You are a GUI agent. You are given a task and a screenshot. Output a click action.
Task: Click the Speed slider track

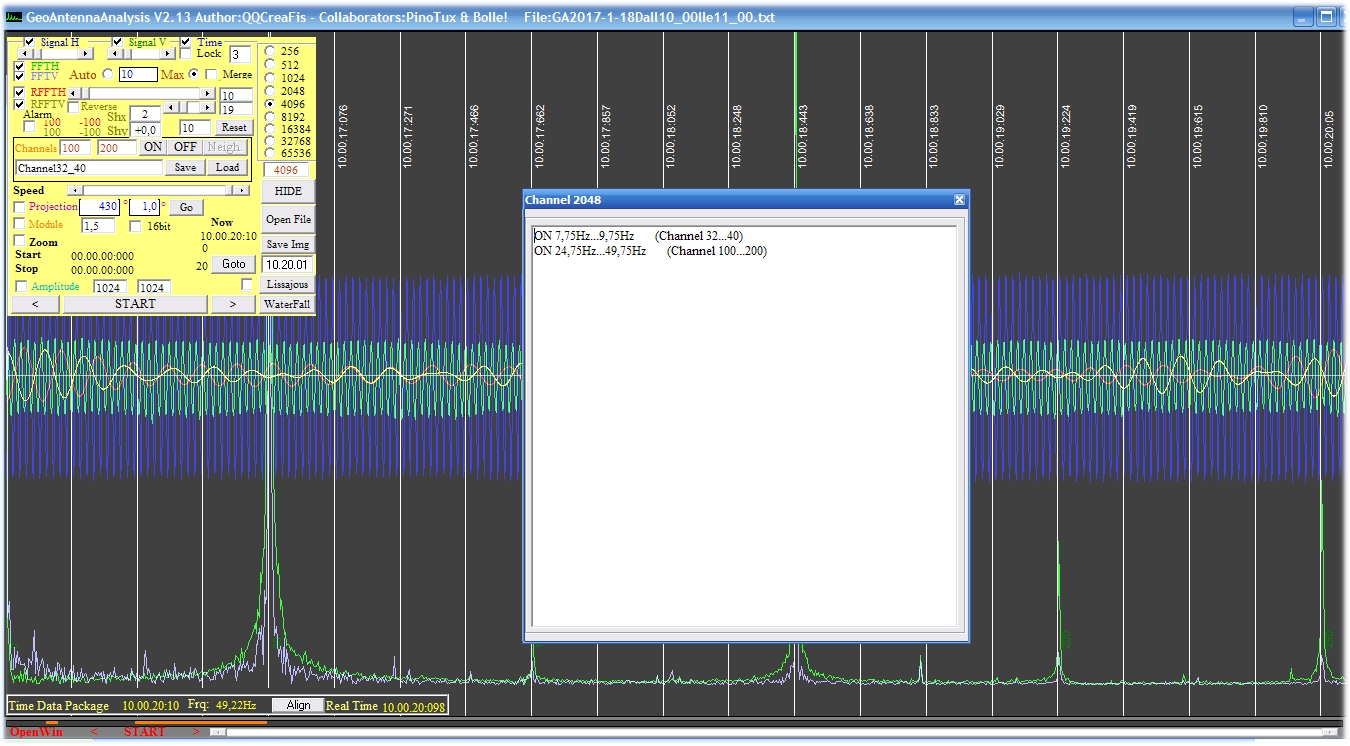(x=155, y=190)
